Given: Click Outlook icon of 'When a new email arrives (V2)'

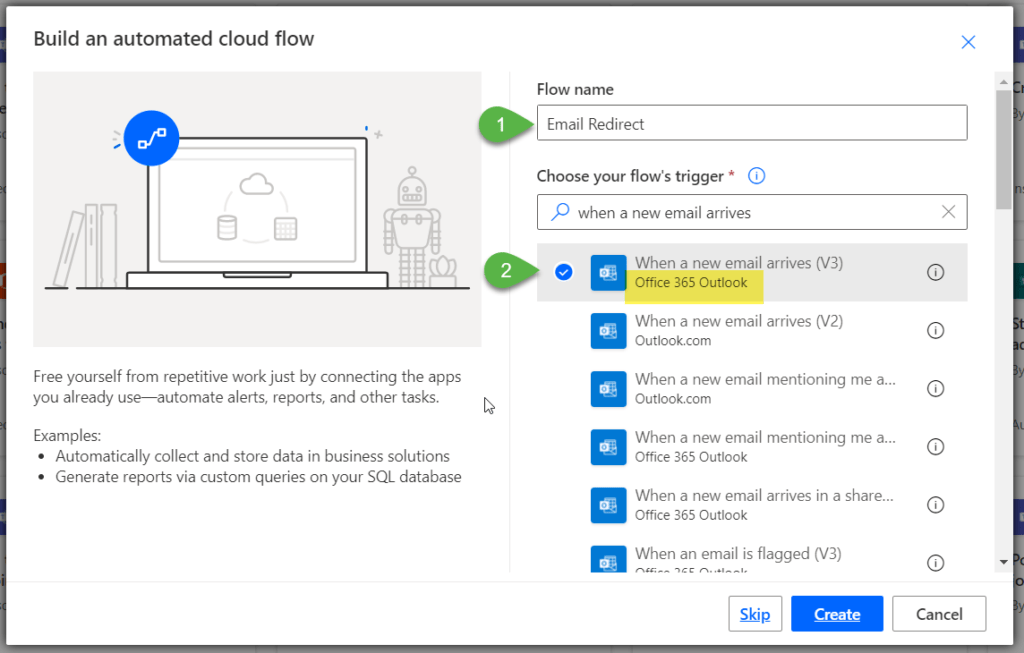Looking at the screenshot, I should tap(608, 330).
